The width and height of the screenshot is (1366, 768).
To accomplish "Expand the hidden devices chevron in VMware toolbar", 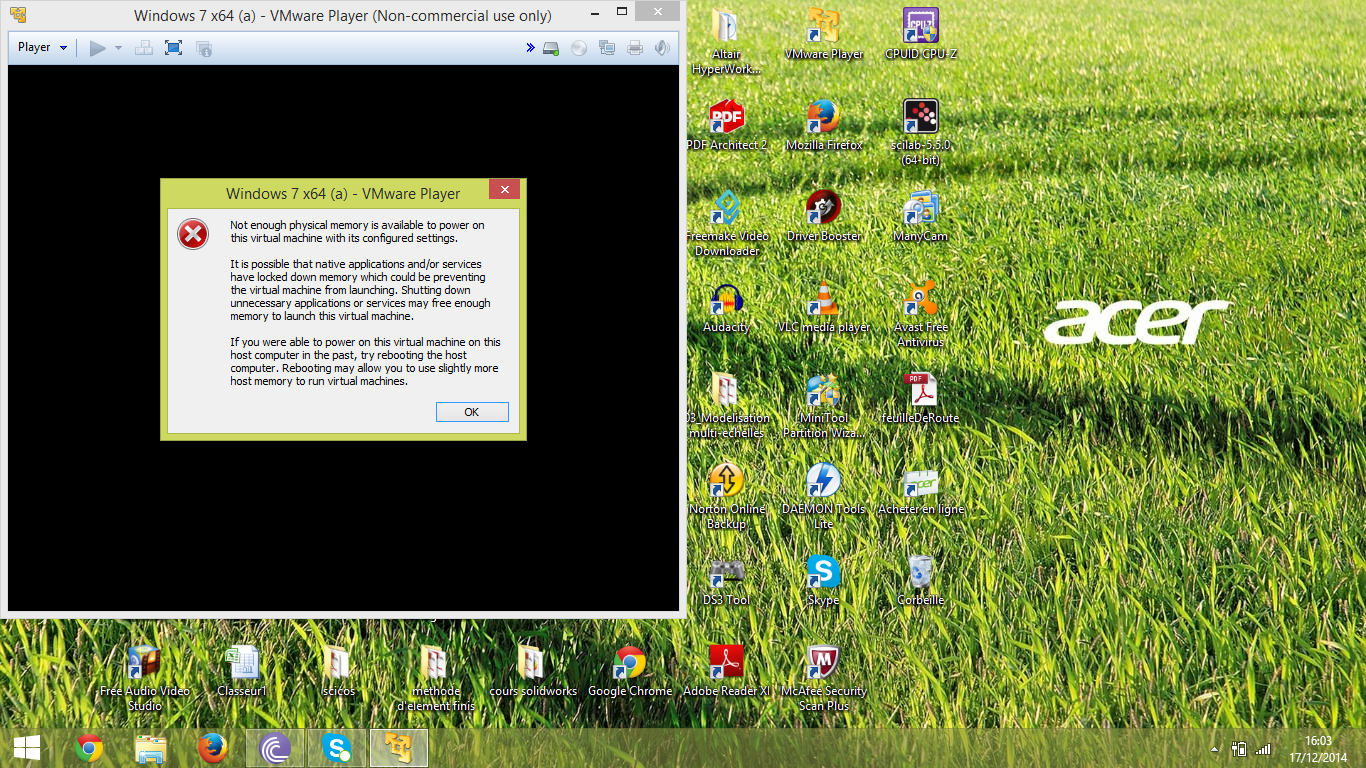I will [531, 48].
